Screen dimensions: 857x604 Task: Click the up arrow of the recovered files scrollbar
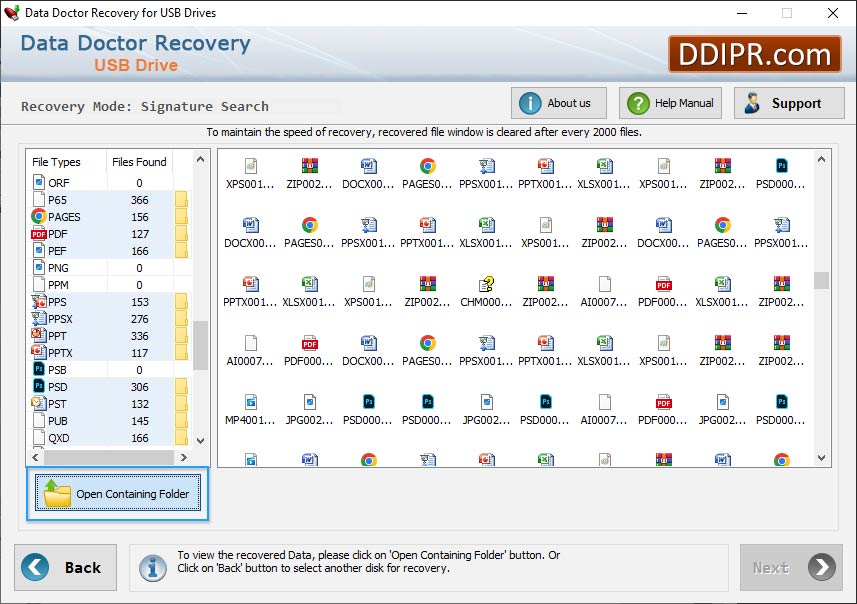tap(821, 160)
